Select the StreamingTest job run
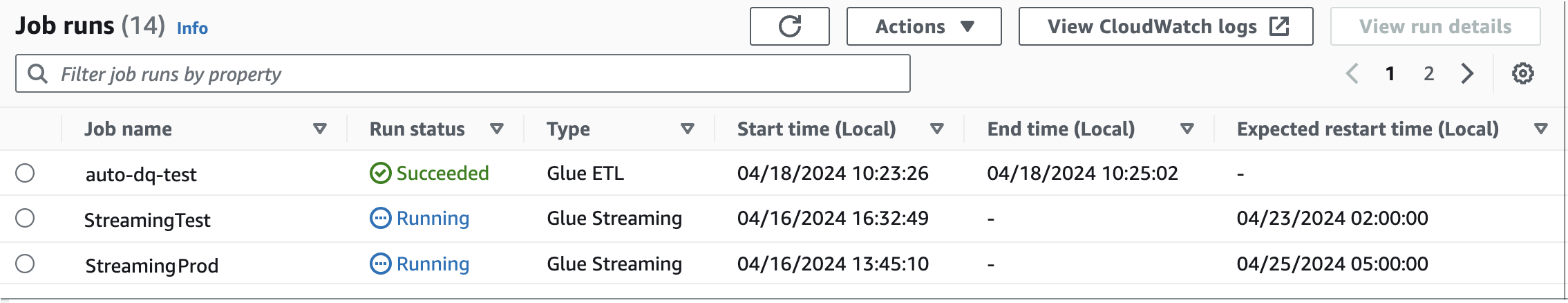Screen dimensions: 1568x303 point(25,219)
